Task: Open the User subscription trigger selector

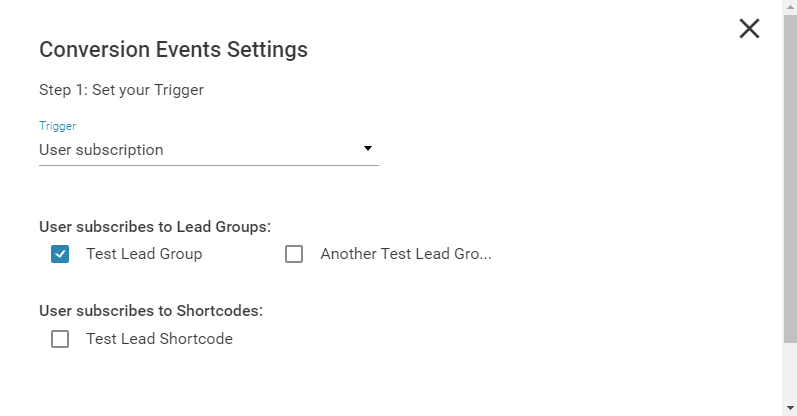Action: [x=209, y=150]
